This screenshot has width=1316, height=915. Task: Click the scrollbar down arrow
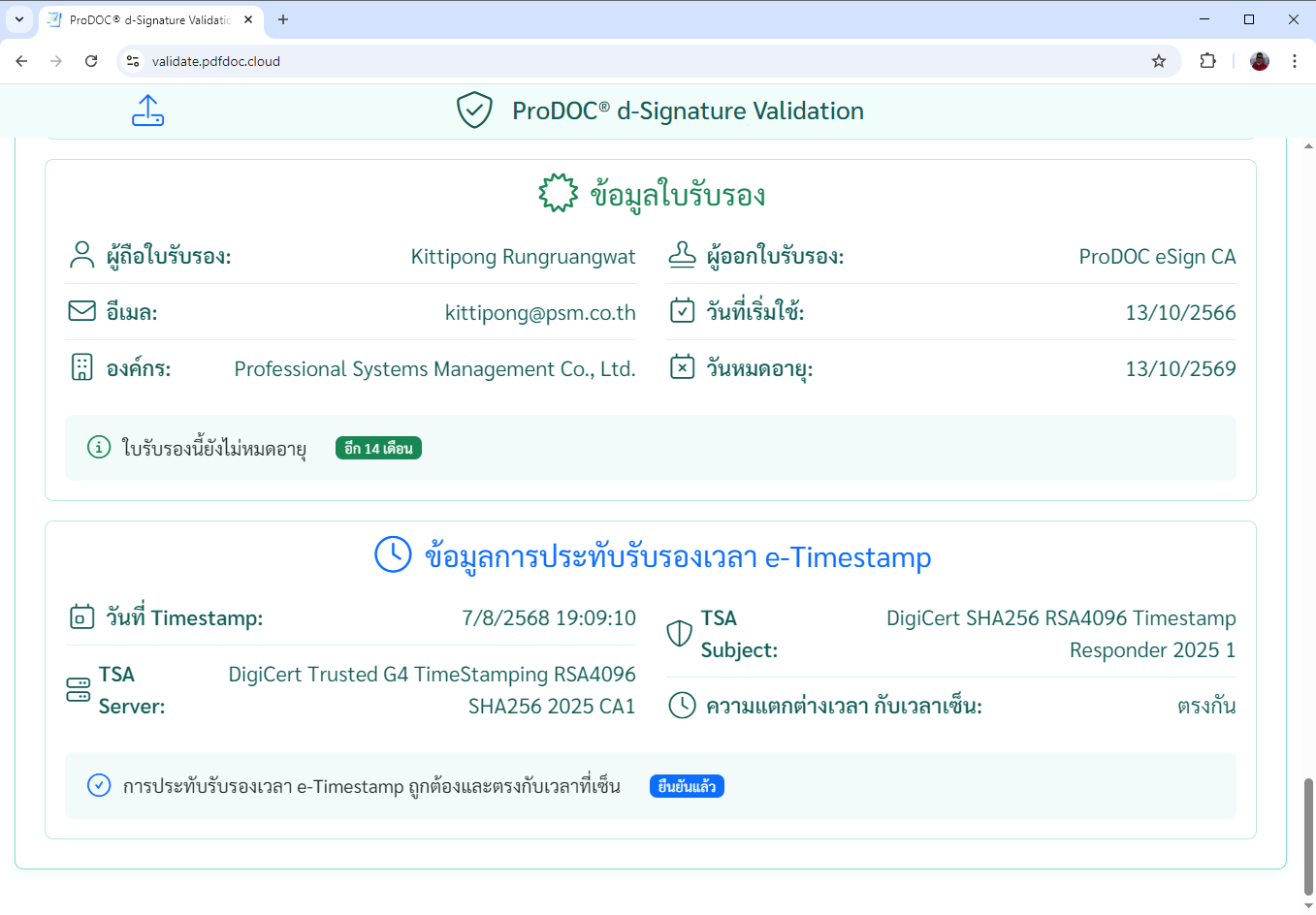coord(1308,905)
